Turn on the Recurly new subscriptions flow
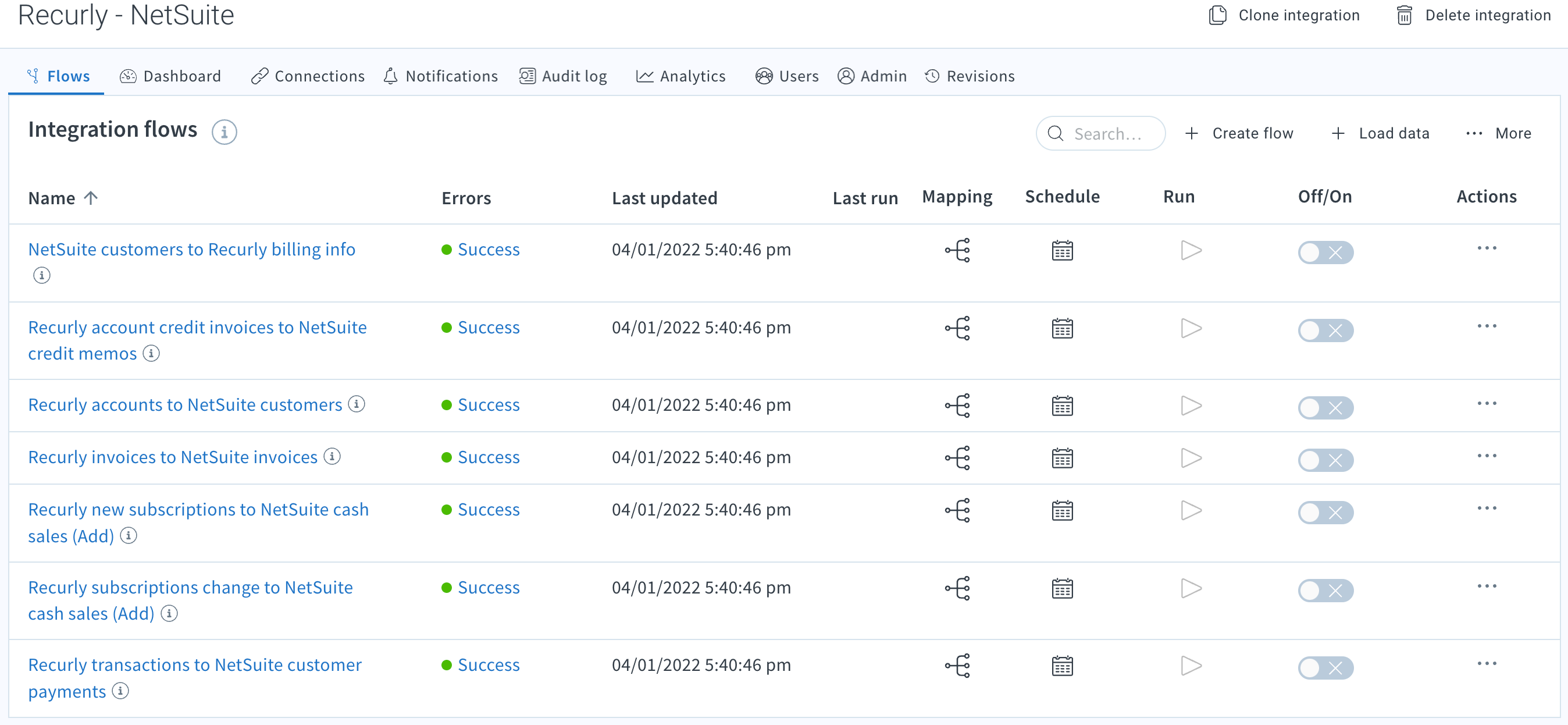The height and width of the screenshot is (725, 1568). point(1325,512)
